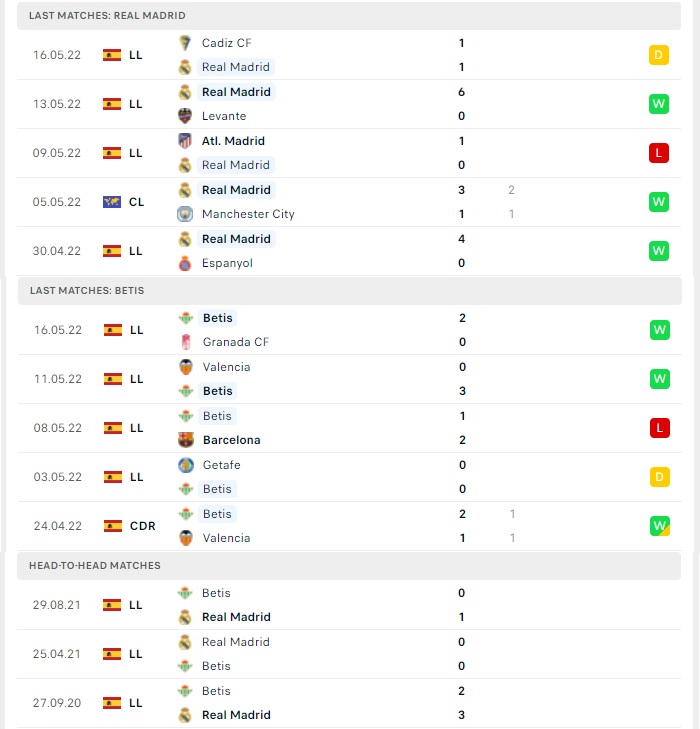Open the Manchester City team link
700x729 pixels.
(248, 214)
